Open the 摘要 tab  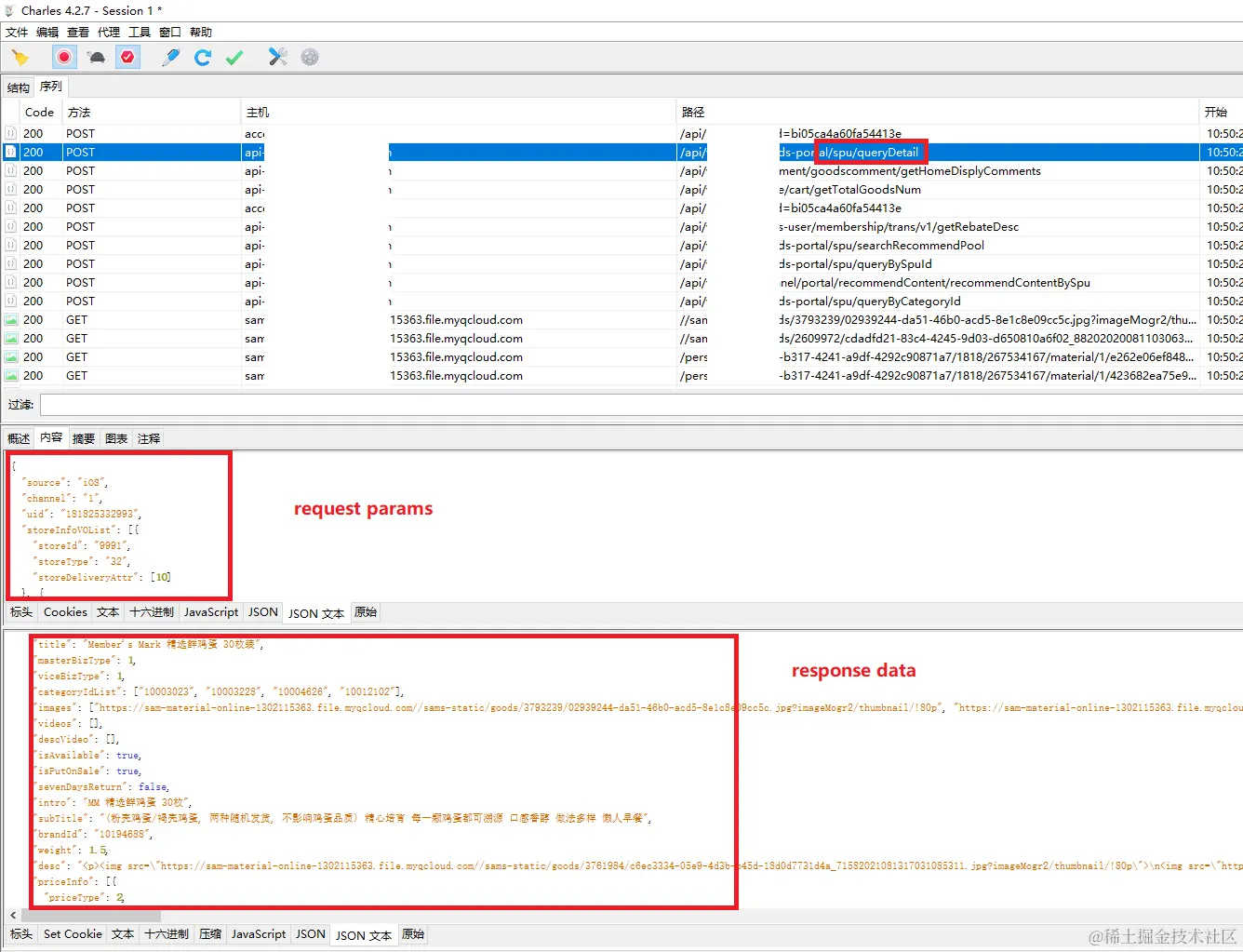(84, 438)
